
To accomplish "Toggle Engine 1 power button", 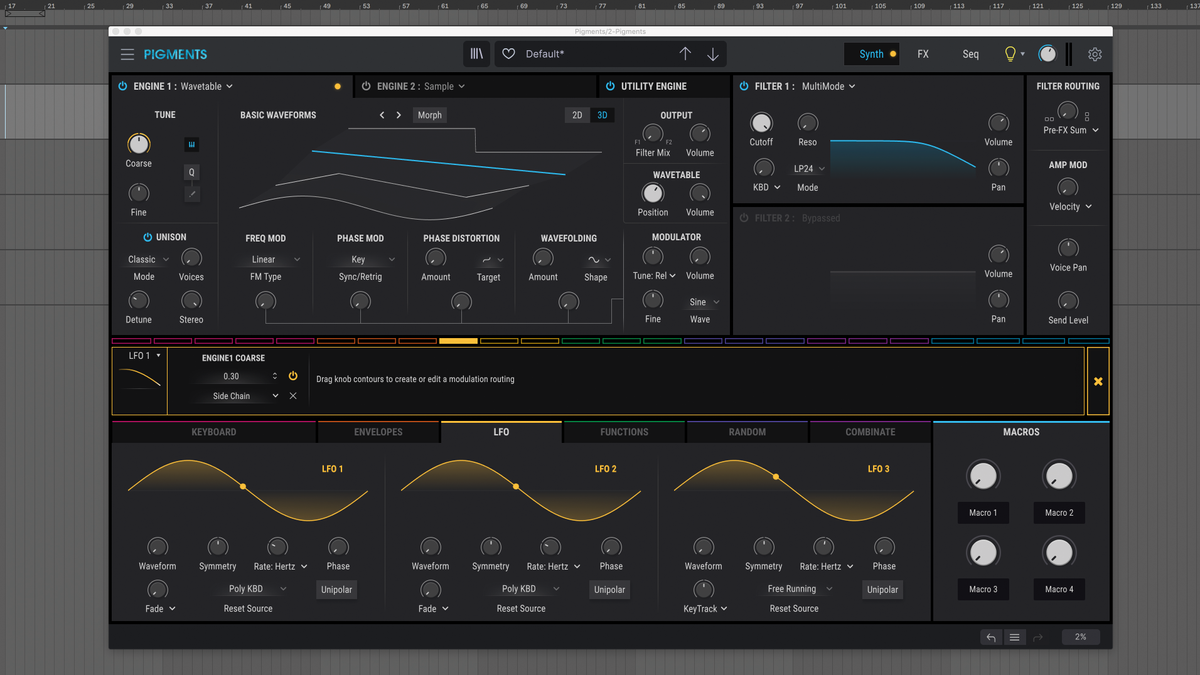I will tap(122, 86).
